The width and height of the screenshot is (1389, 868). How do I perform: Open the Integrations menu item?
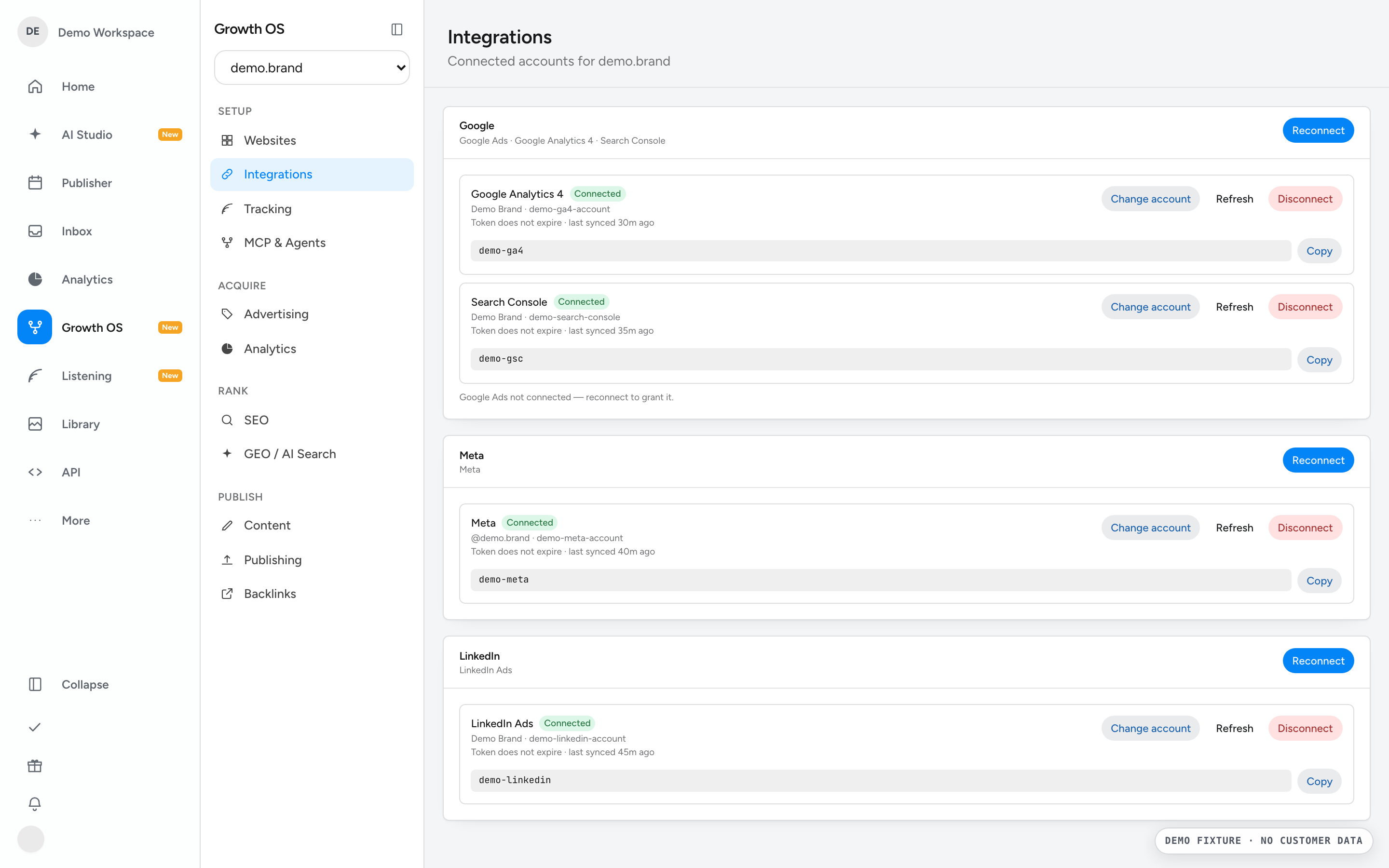312,174
